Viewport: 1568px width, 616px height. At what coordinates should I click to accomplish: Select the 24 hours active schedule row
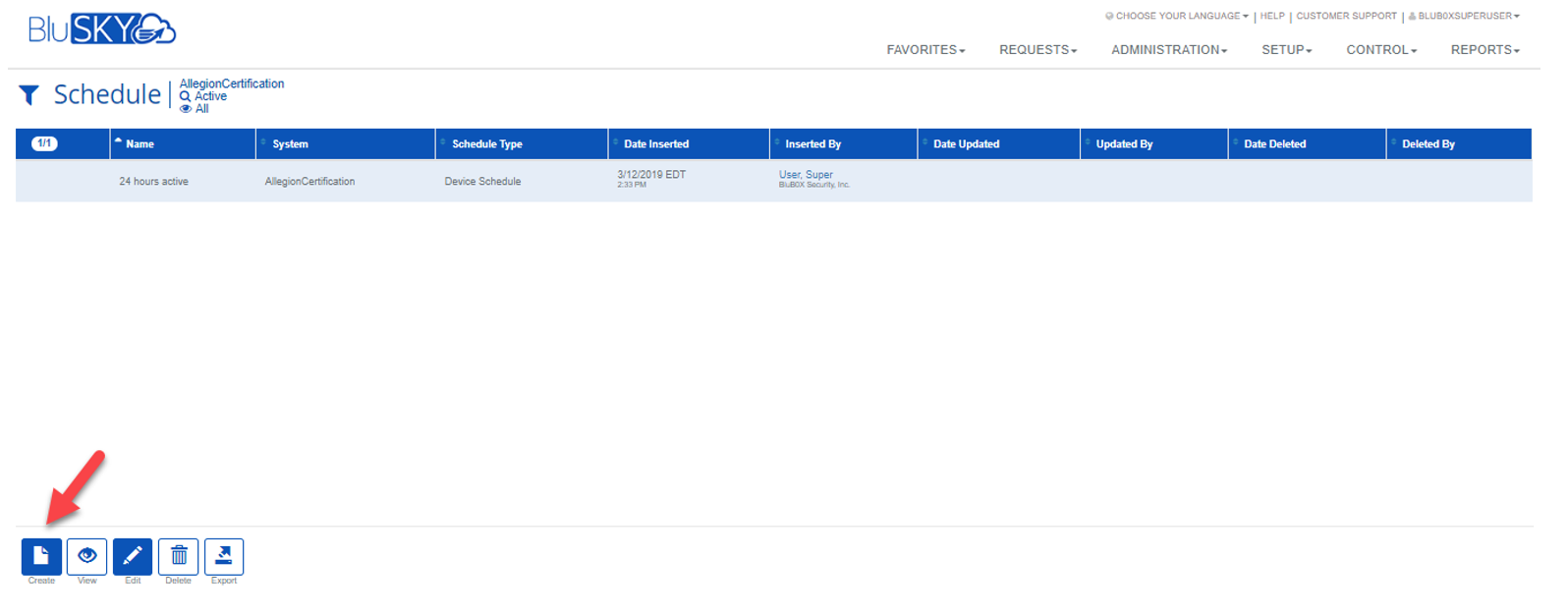(154, 182)
